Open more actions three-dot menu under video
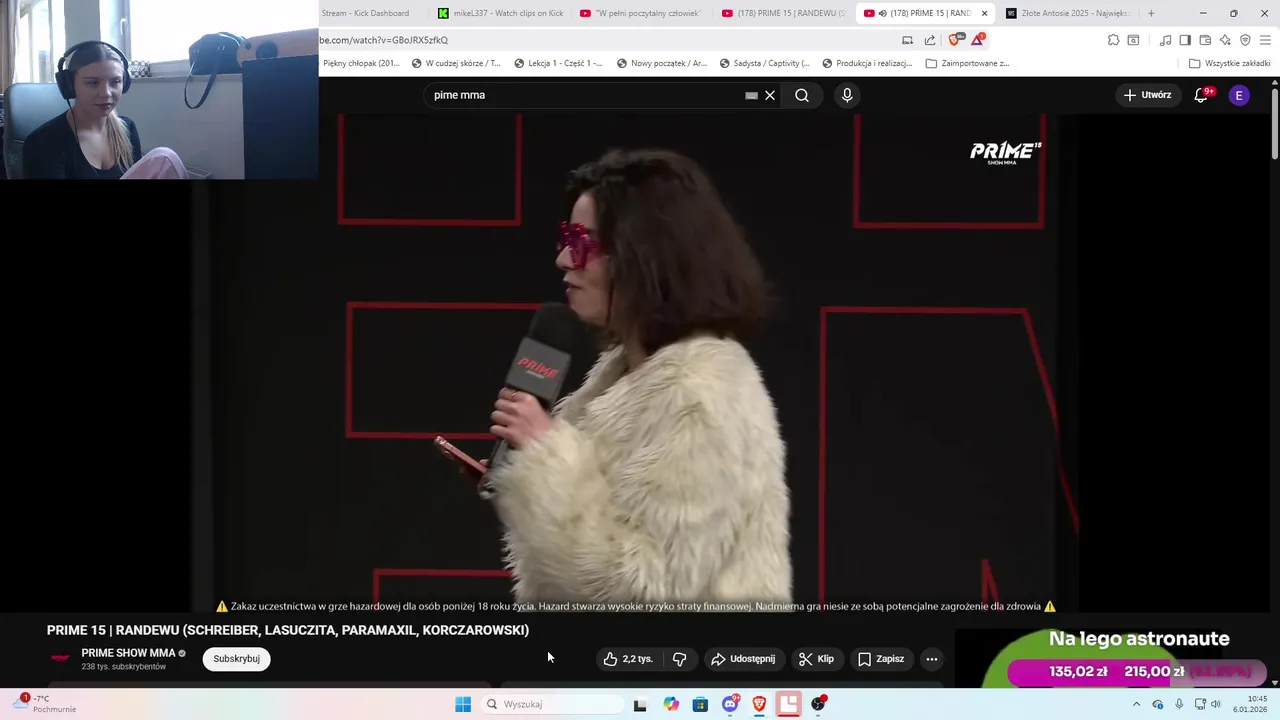Image resolution: width=1280 pixels, height=720 pixels. tap(932, 659)
